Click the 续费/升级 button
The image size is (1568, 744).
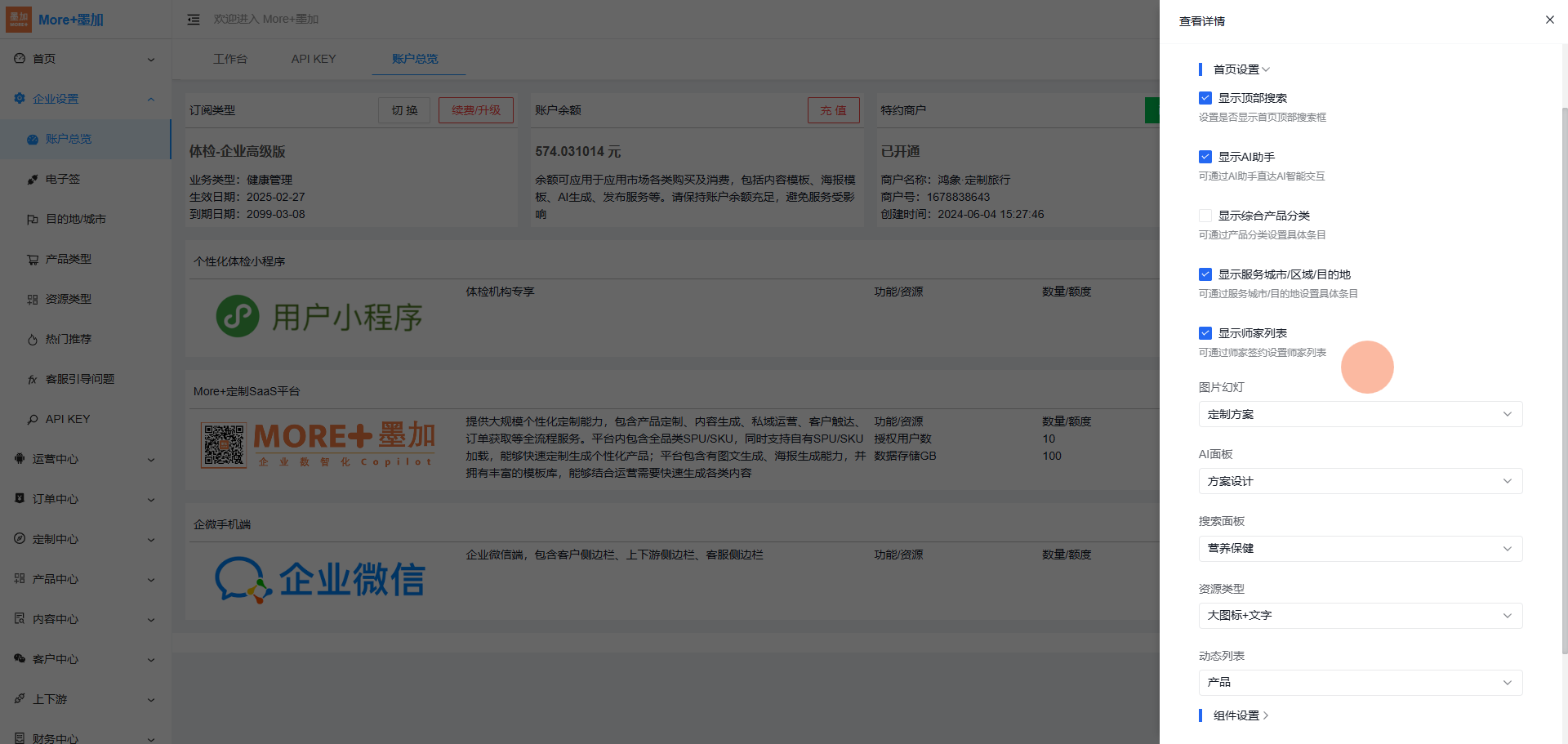[475, 110]
